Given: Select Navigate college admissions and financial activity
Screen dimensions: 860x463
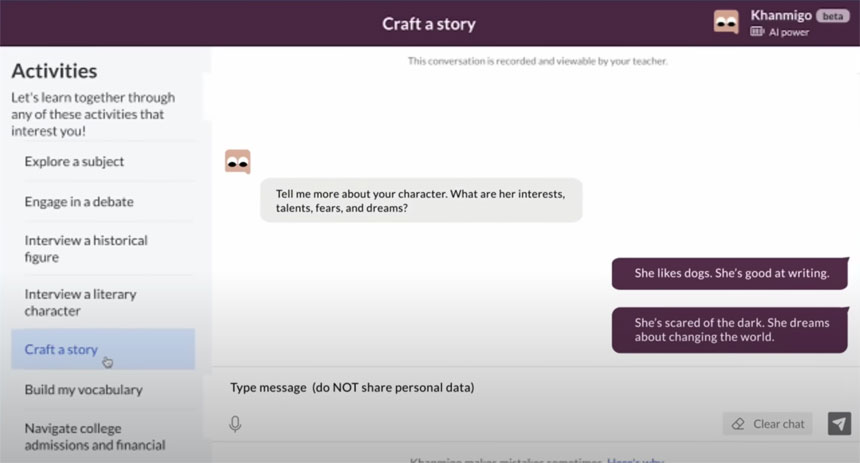Looking at the screenshot, I should (95, 436).
